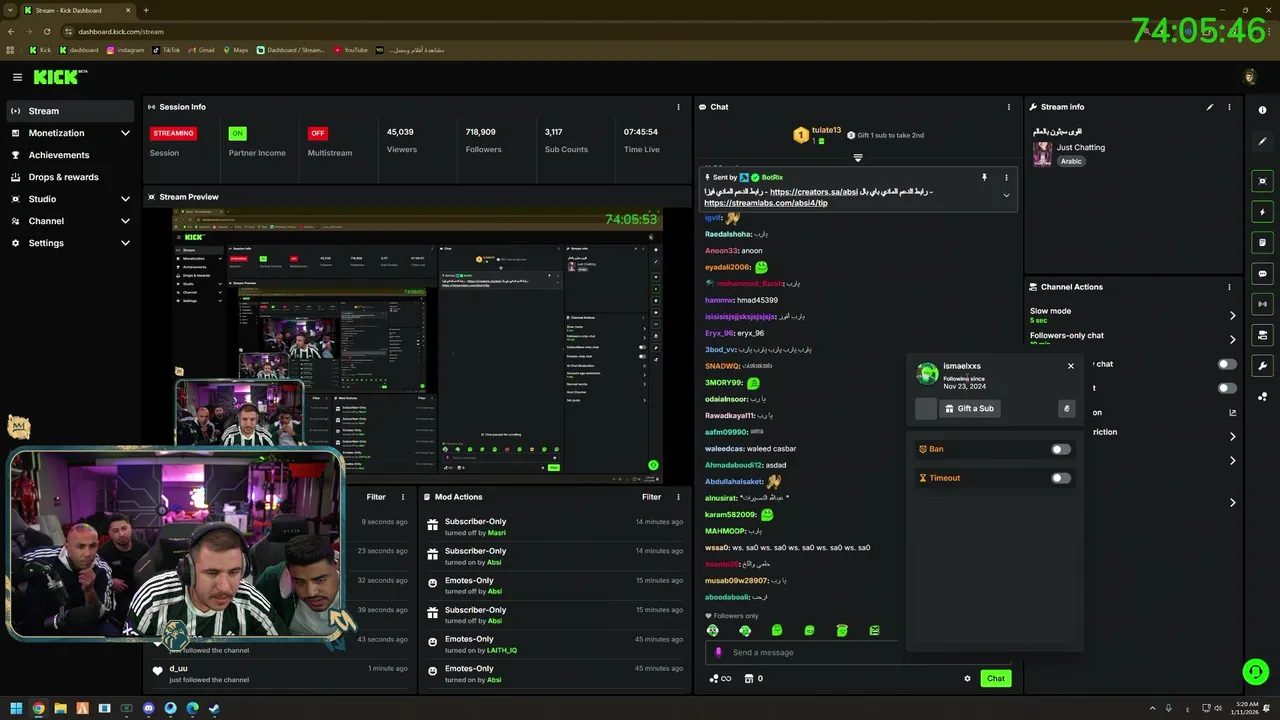Select Stream in sidebar

(70, 111)
